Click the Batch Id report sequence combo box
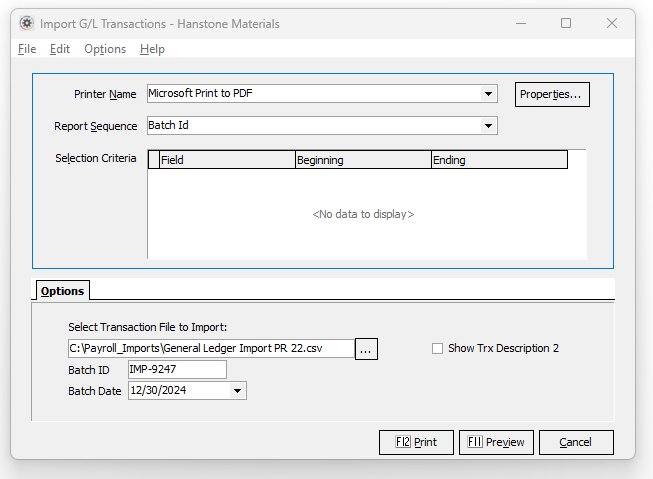Image resolution: width=653 pixels, height=479 pixels. 322,125
